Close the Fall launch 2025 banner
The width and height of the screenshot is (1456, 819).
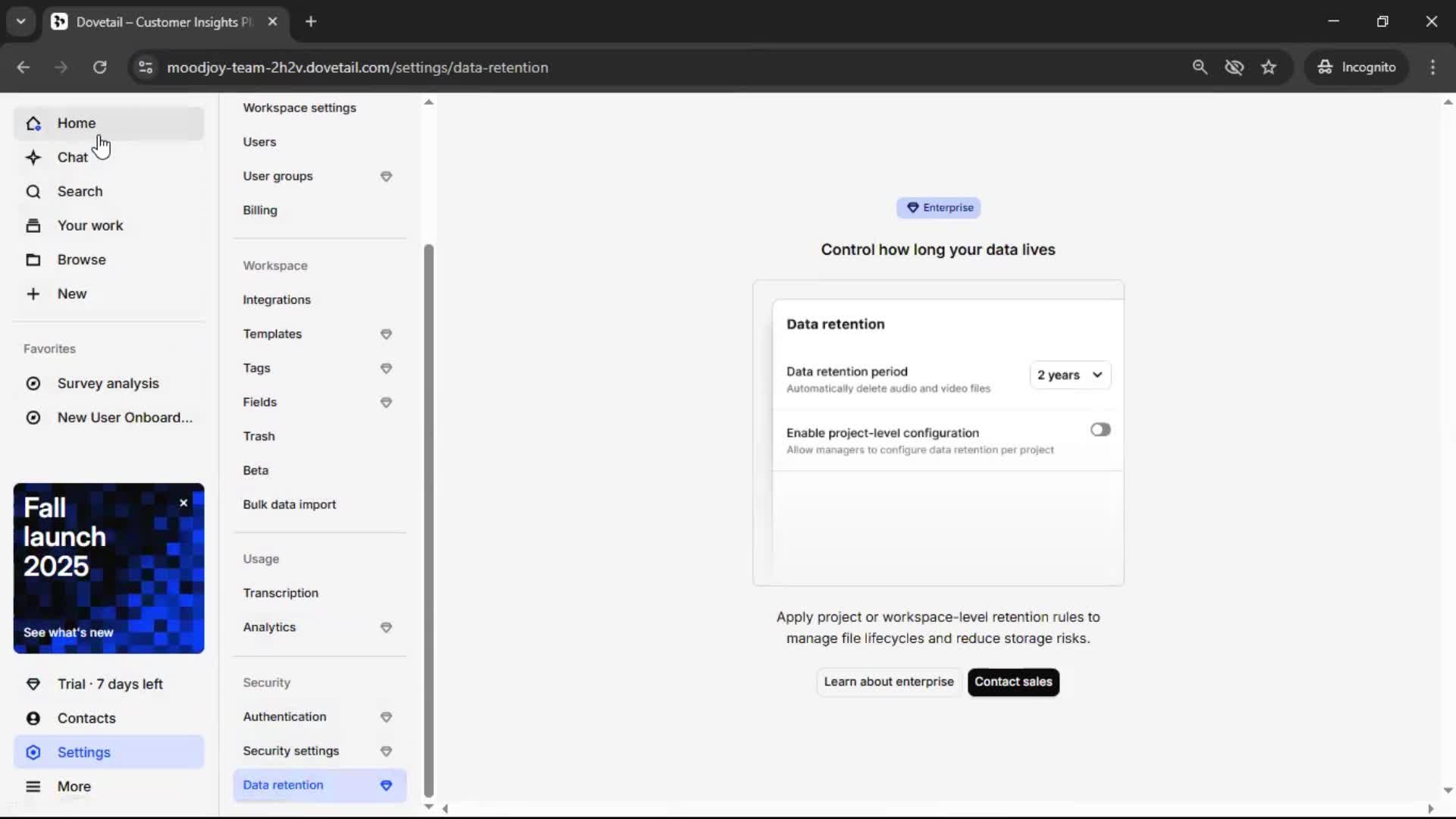click(x=184, y=503)
